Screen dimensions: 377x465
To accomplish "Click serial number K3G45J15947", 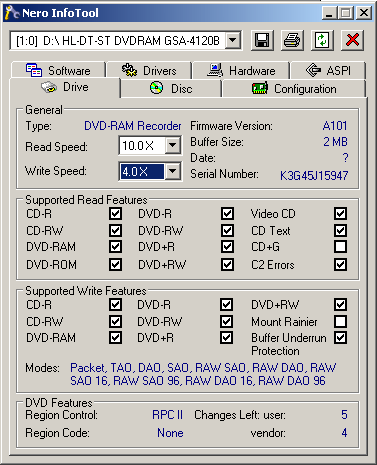I will 314,175.
